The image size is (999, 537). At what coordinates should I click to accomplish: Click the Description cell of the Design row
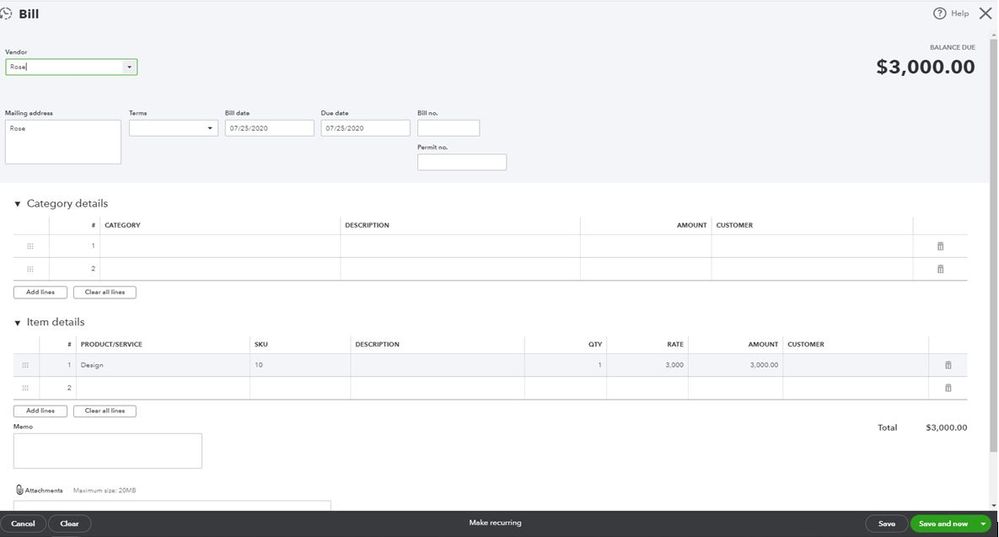(x=437, y=365)
